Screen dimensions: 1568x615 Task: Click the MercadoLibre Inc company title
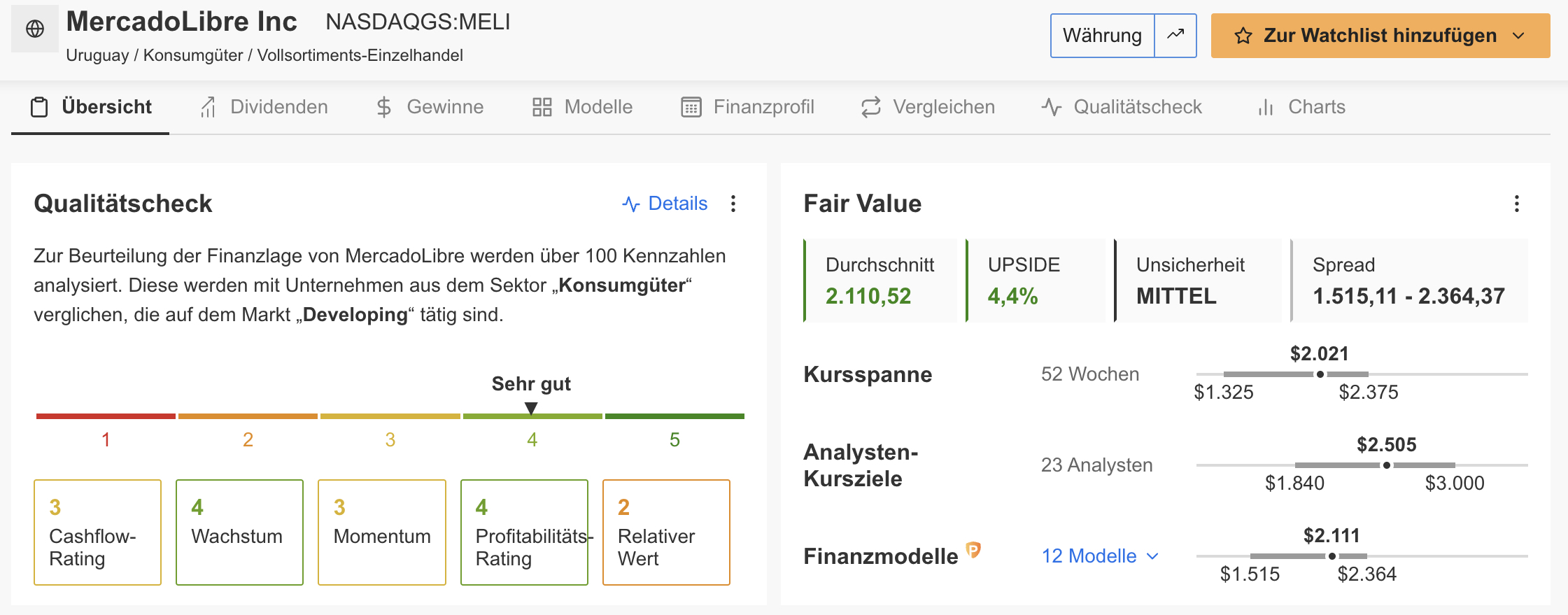[182, 22]
